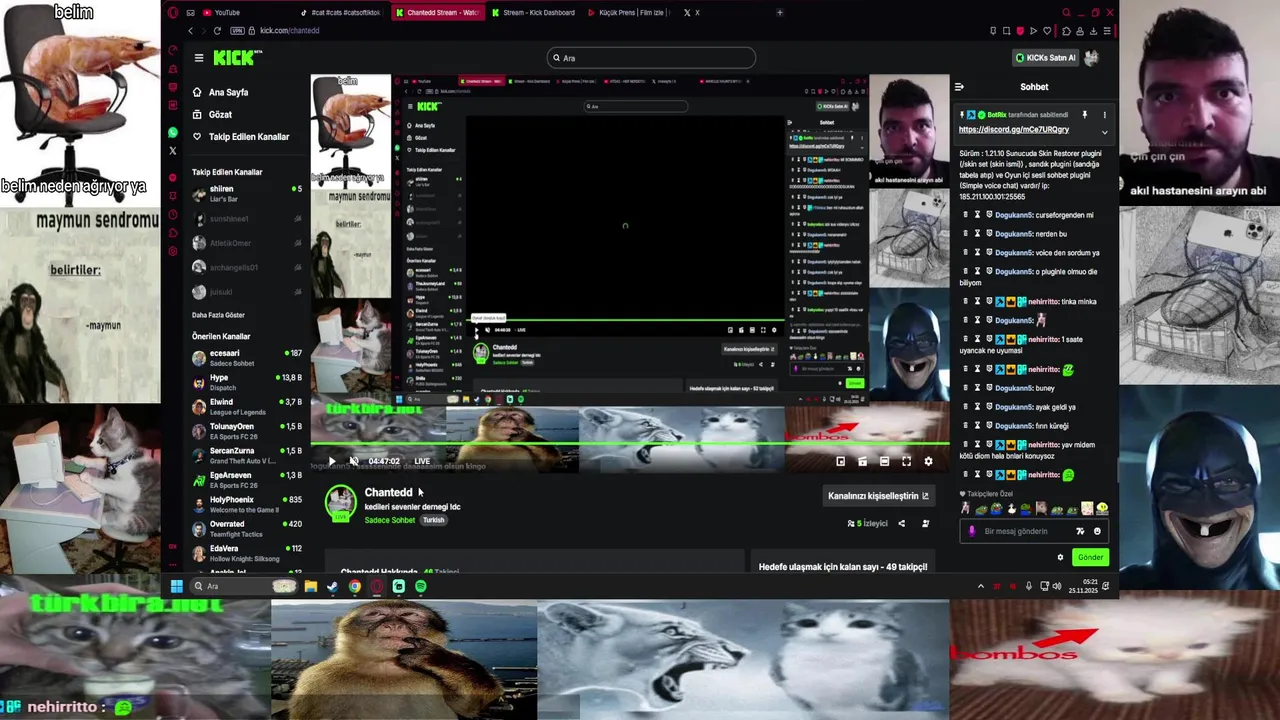Image resolution: width=1280 pixels, height=720 pixels.
Task: Click the Turkish language tag
Action: point(433,520)
